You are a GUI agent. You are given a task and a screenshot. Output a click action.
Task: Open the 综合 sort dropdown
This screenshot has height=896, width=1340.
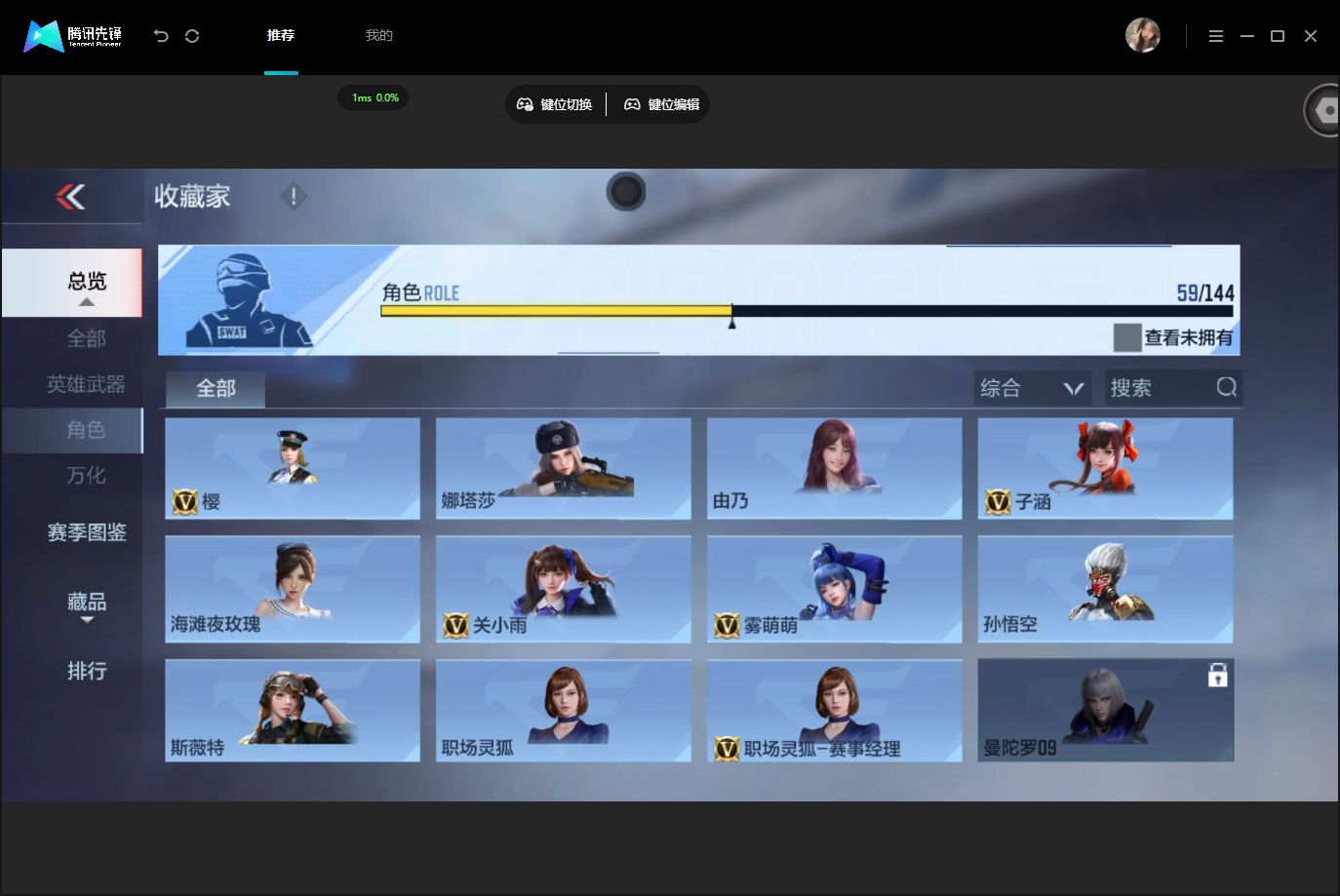click(x=1033, y=388)
